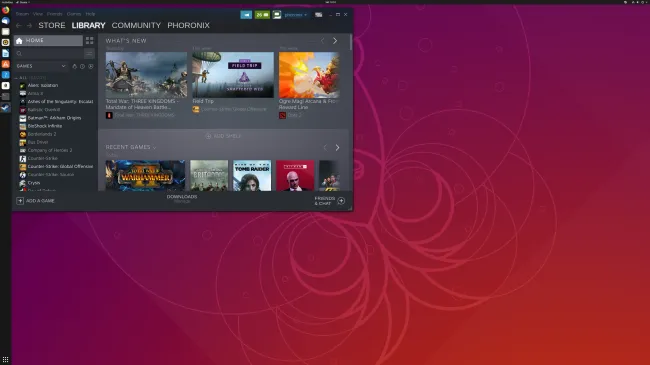Expand the phoronix account dropdown

pyautogui.click(x=296, y=15)
